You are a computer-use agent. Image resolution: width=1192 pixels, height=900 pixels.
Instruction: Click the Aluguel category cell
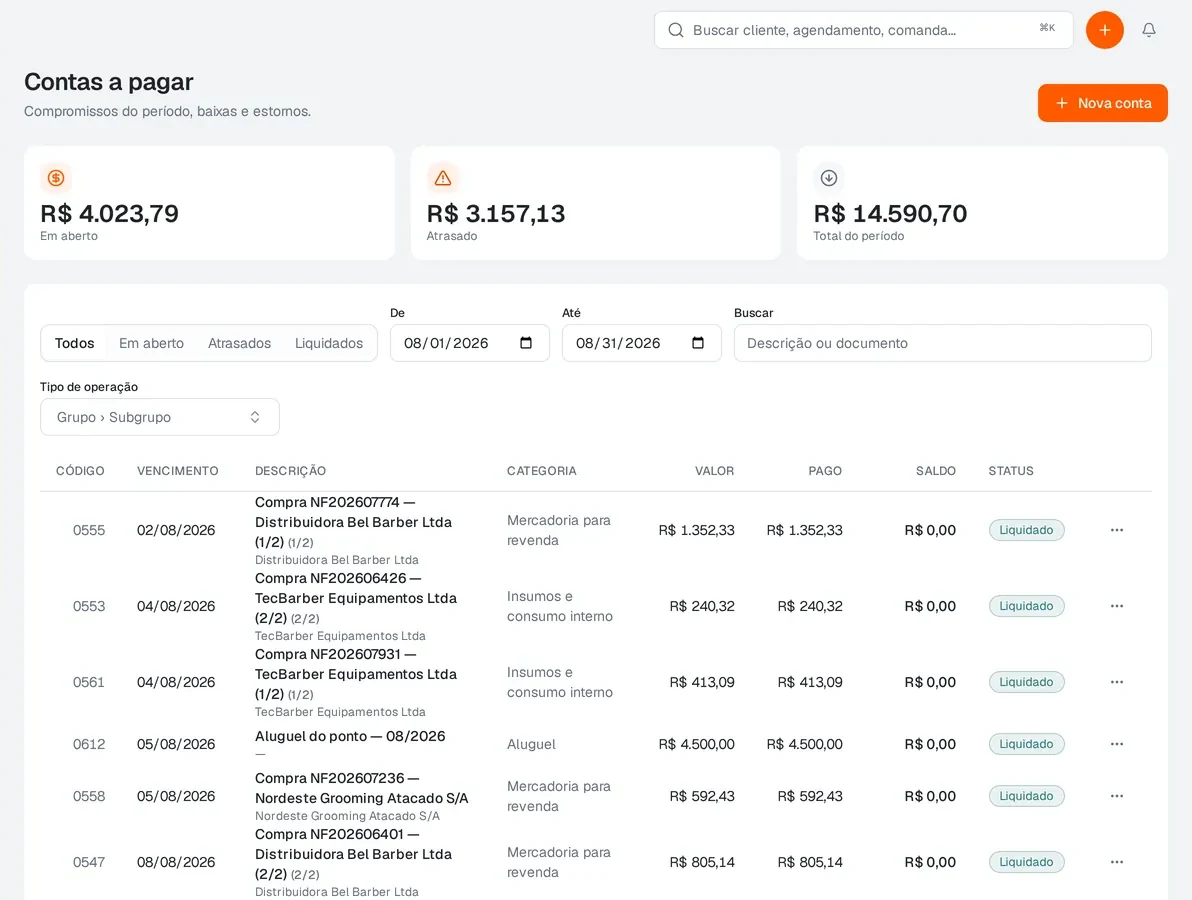[x=531, y=744]
